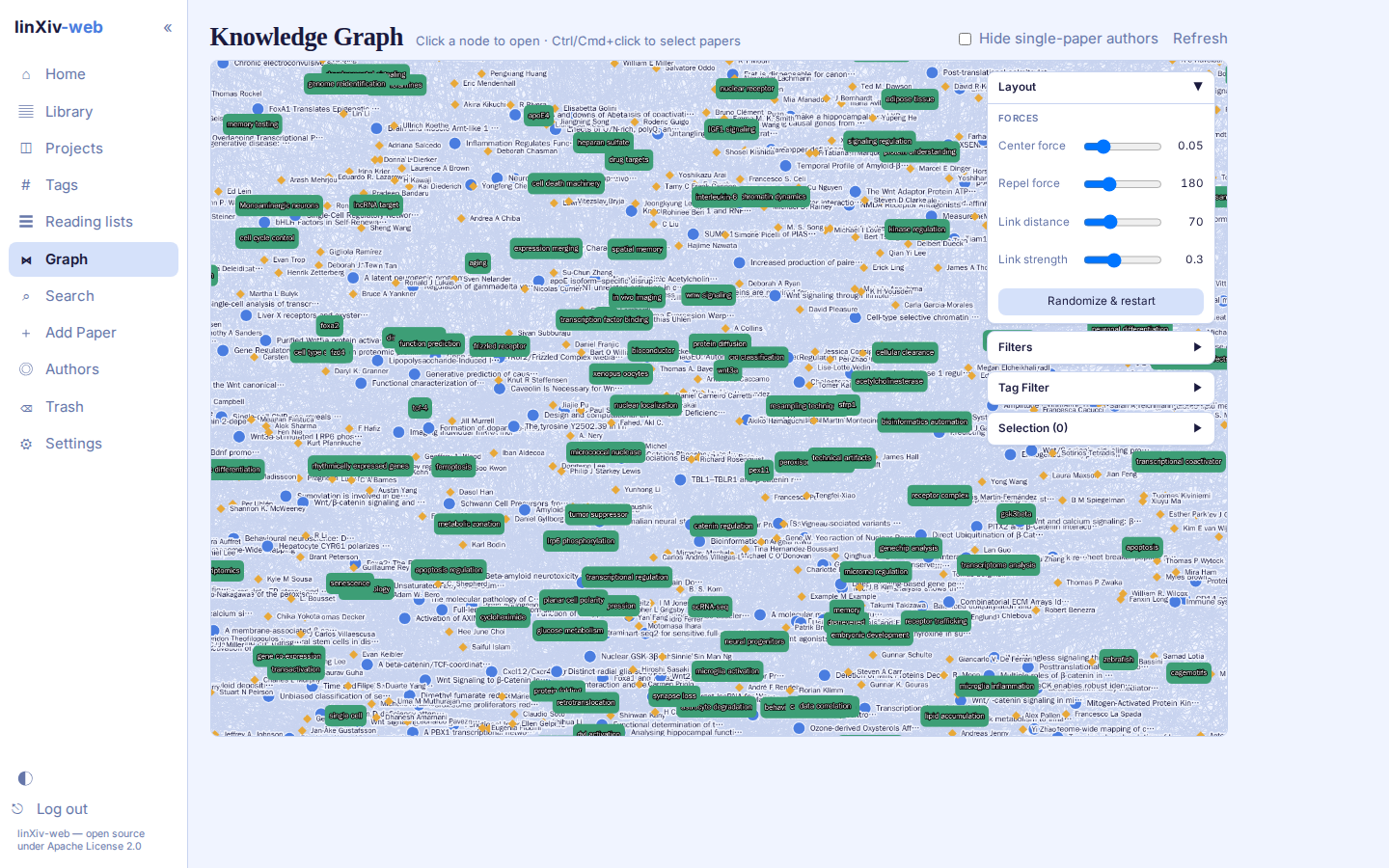Click the 'heparan sulfate' tag node
The image size is (1389, 868).
click(604, 142)
